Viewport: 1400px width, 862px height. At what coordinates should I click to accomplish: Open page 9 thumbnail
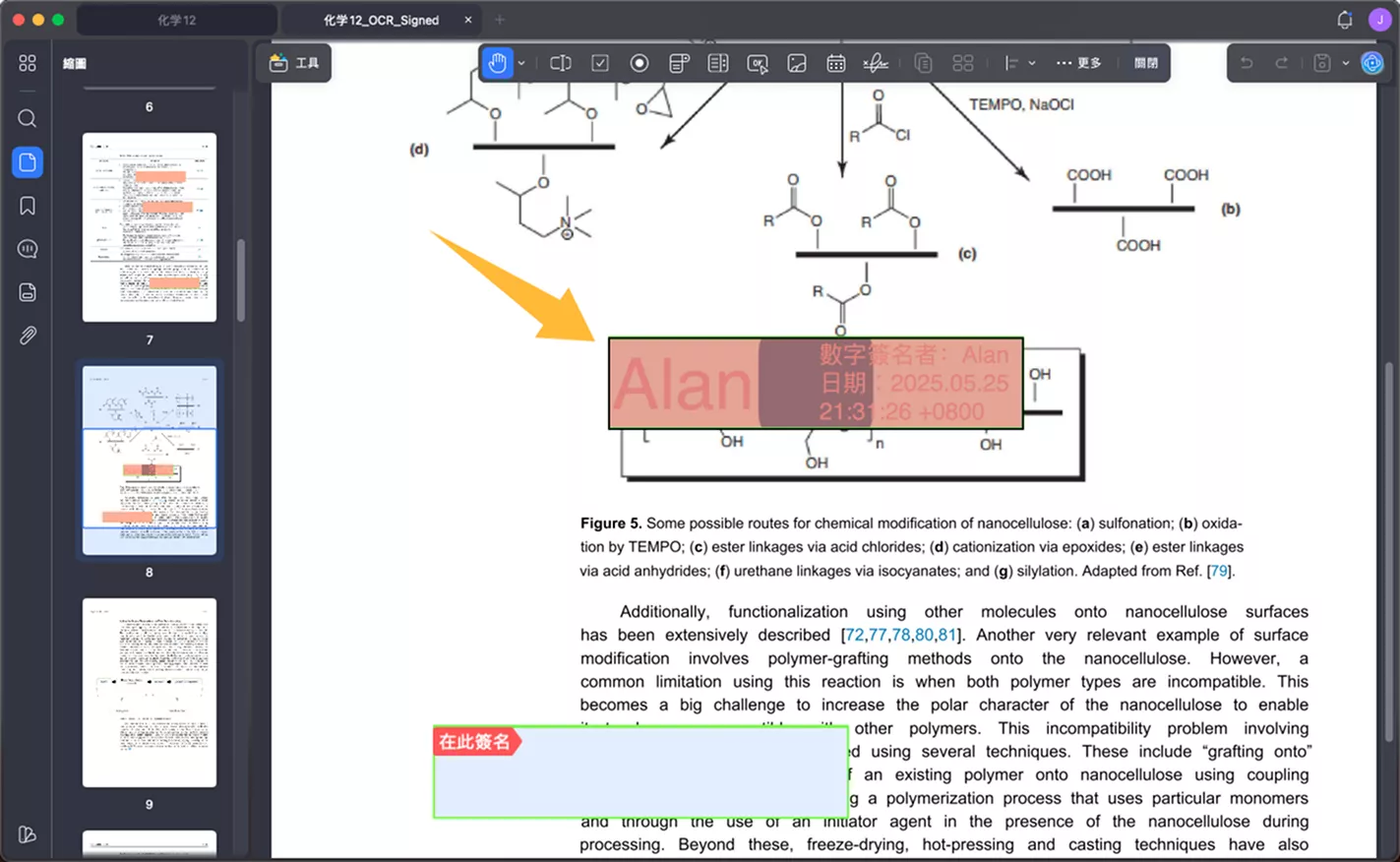pos(150,693)
